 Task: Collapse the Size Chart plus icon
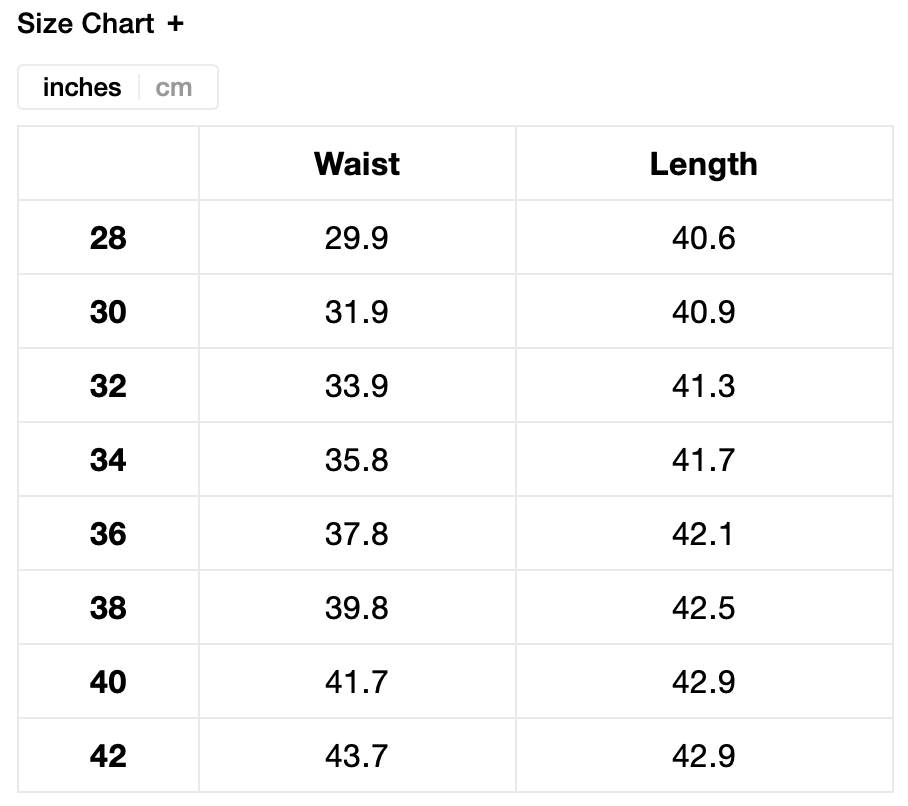pyautogui.click(x=176, y=24)
